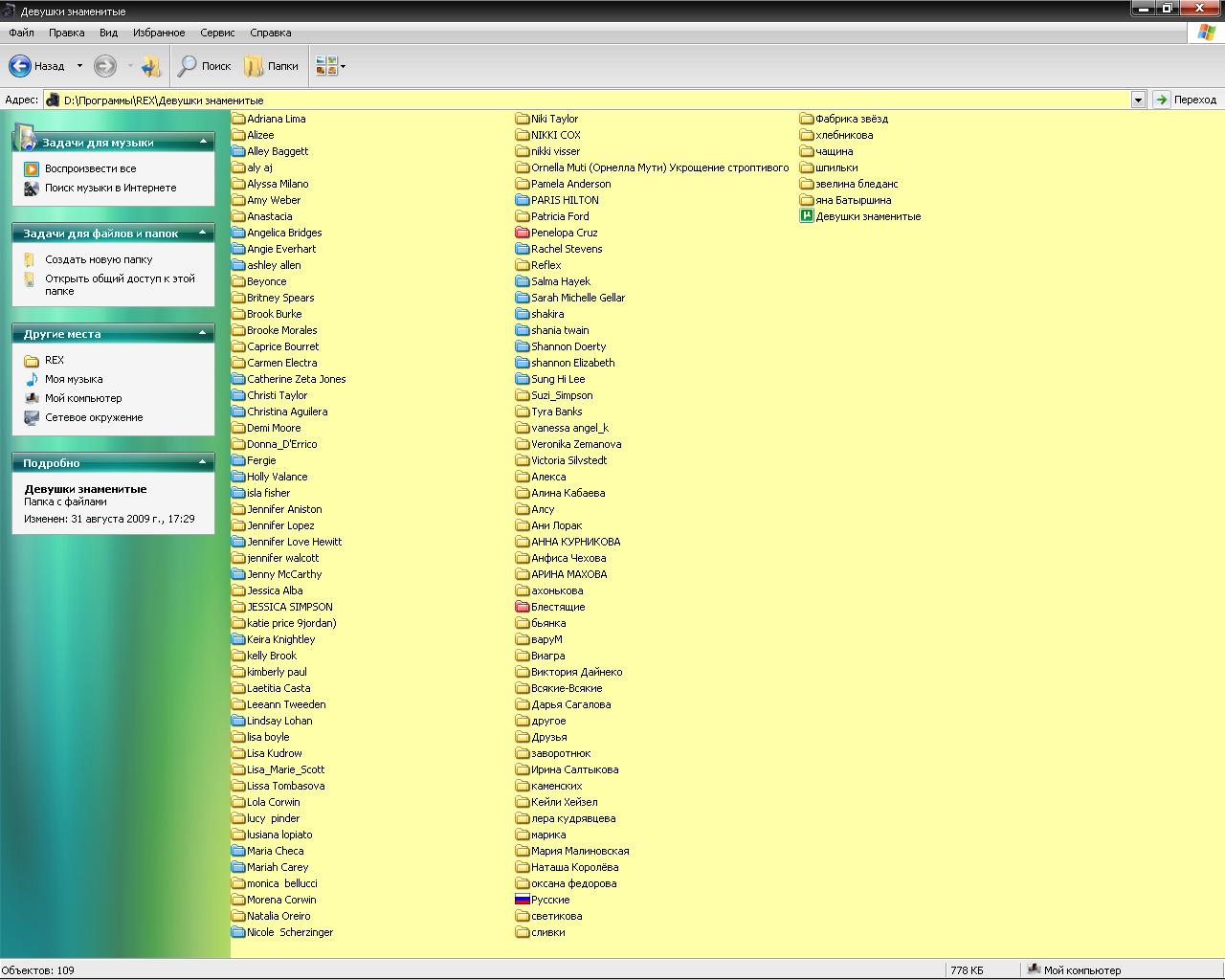
Task: Collapse the Задачи для музыки panel
Action: coord(203,142)
